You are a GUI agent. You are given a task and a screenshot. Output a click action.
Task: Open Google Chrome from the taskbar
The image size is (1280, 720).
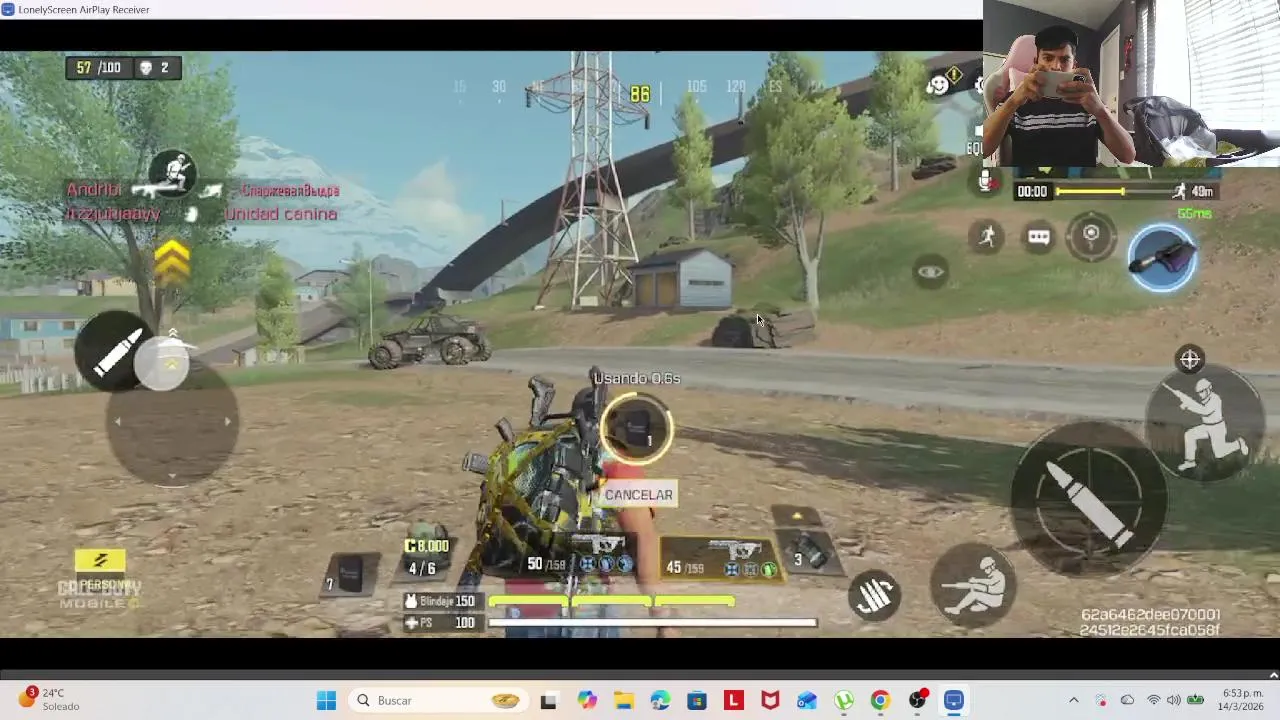point(880,700)
